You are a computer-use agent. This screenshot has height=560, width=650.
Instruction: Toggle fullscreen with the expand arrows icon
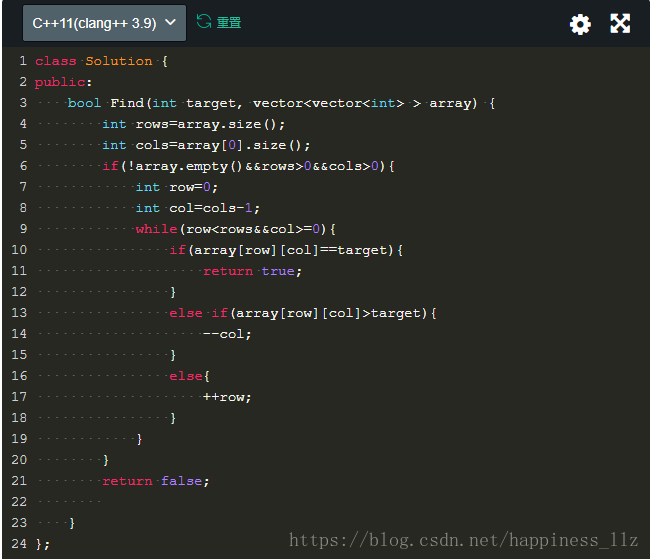(620, 24)
